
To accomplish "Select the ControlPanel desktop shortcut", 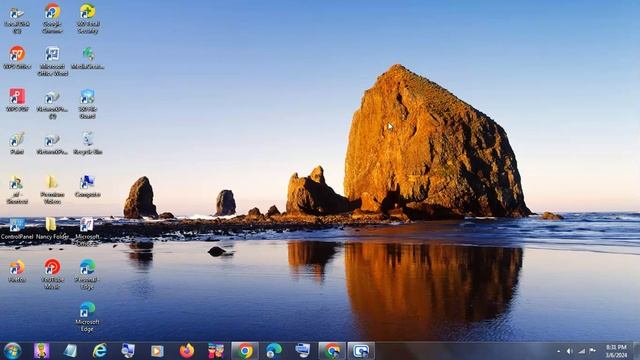I will point(17,229).
